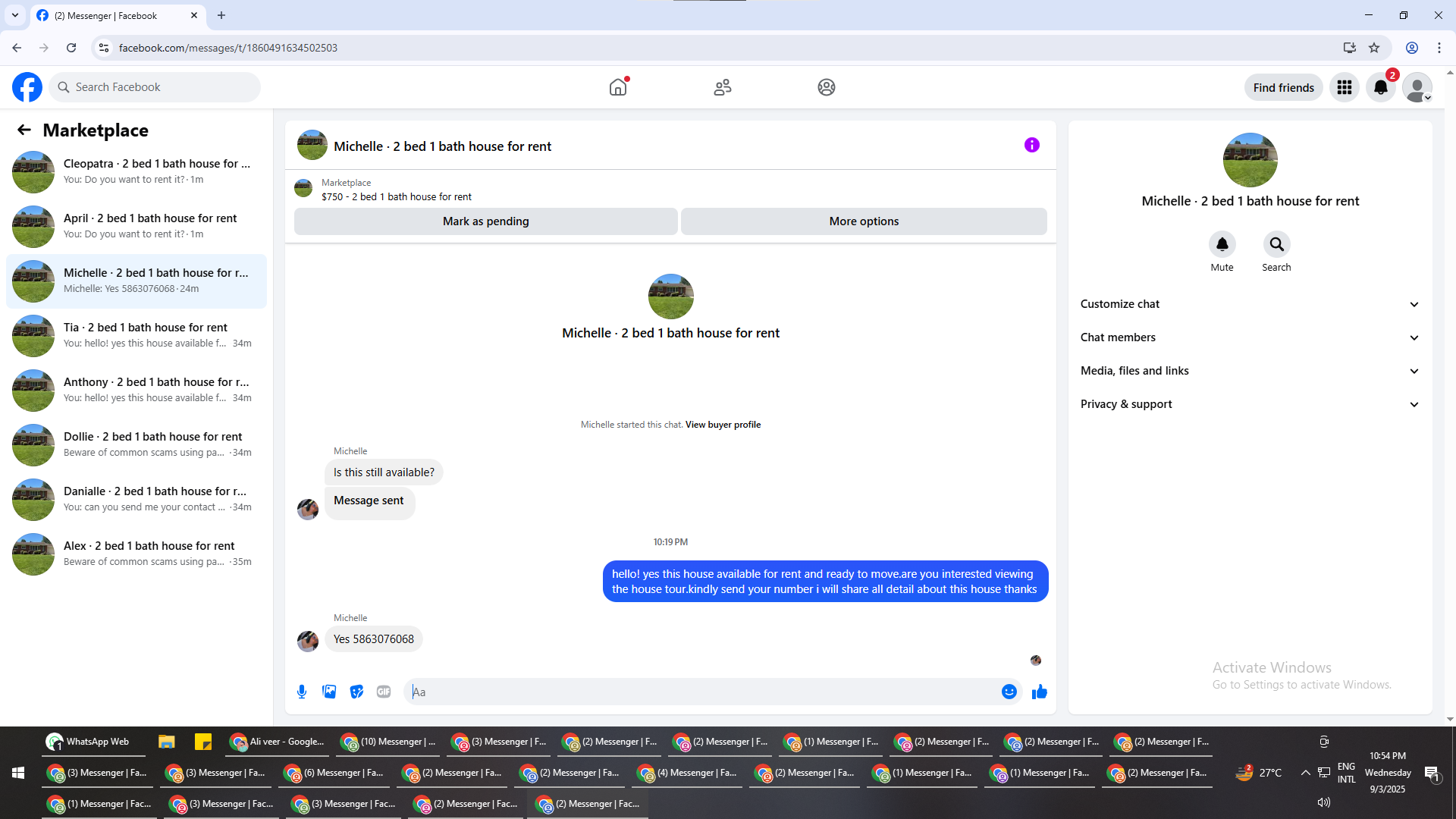Choose a GIF icon
1456x819 pixels.
point(384,692)
